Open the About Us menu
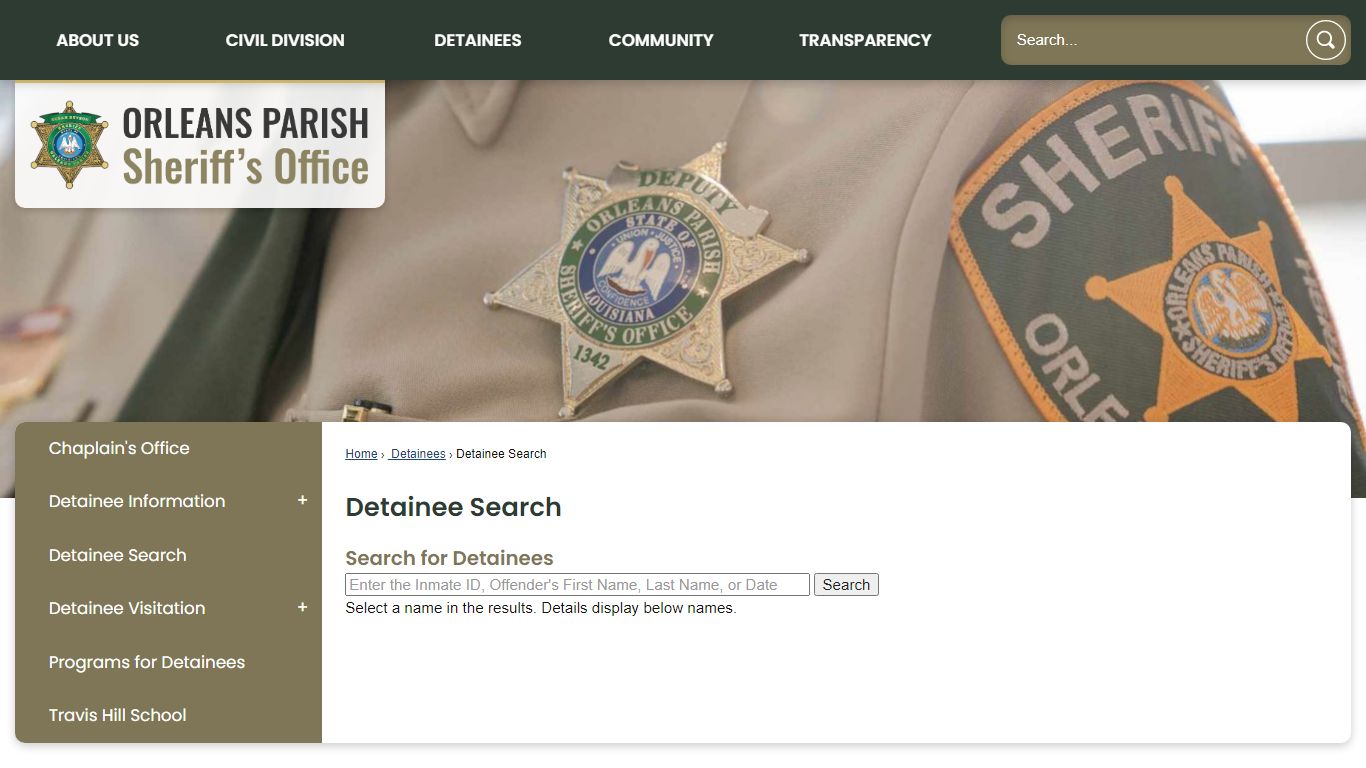Screen dimensions: 1366x768 pos(97,40)
